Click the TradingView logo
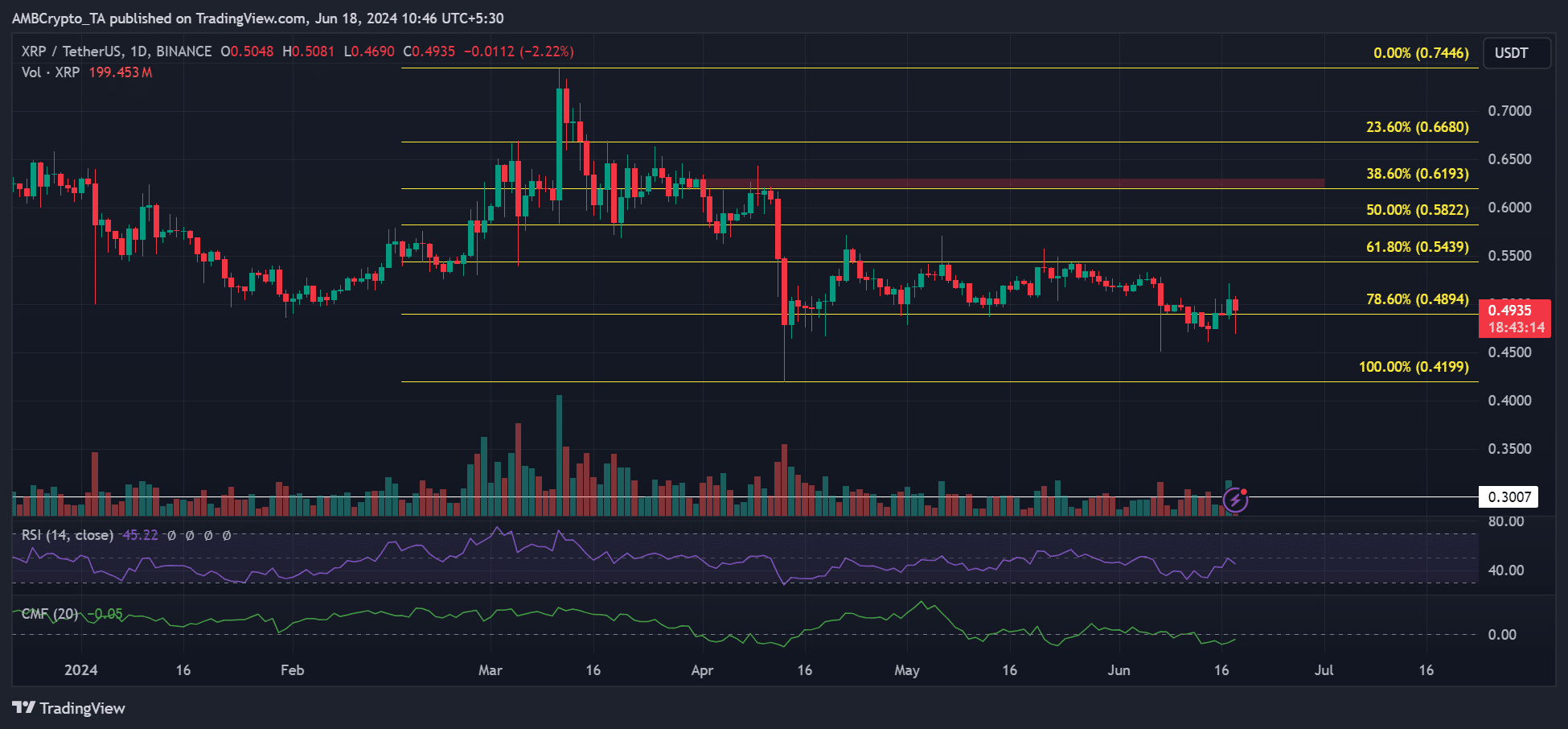 coord(69,708)
